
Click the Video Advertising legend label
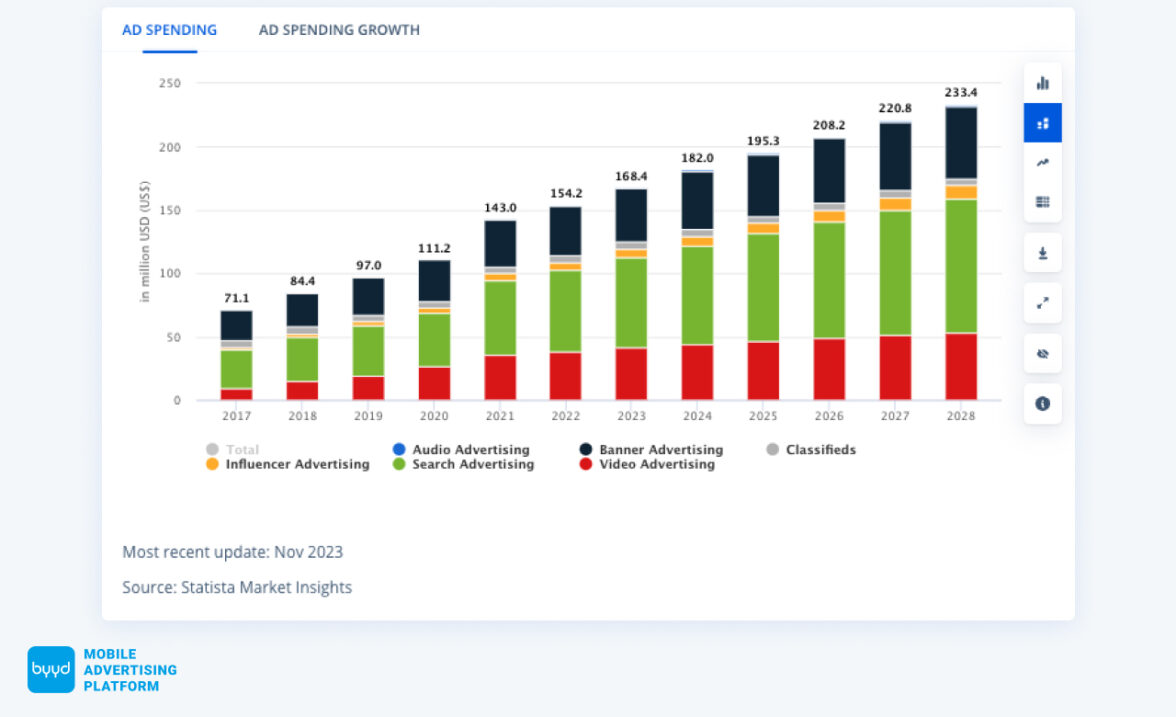click(657, 464)
